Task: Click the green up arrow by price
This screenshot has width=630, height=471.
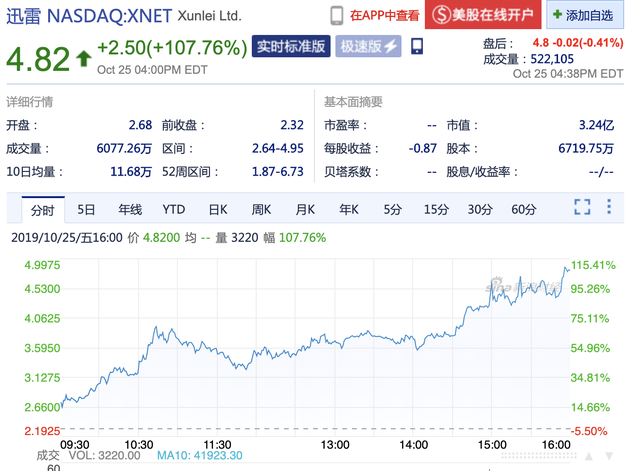Action: pos(82,58)
